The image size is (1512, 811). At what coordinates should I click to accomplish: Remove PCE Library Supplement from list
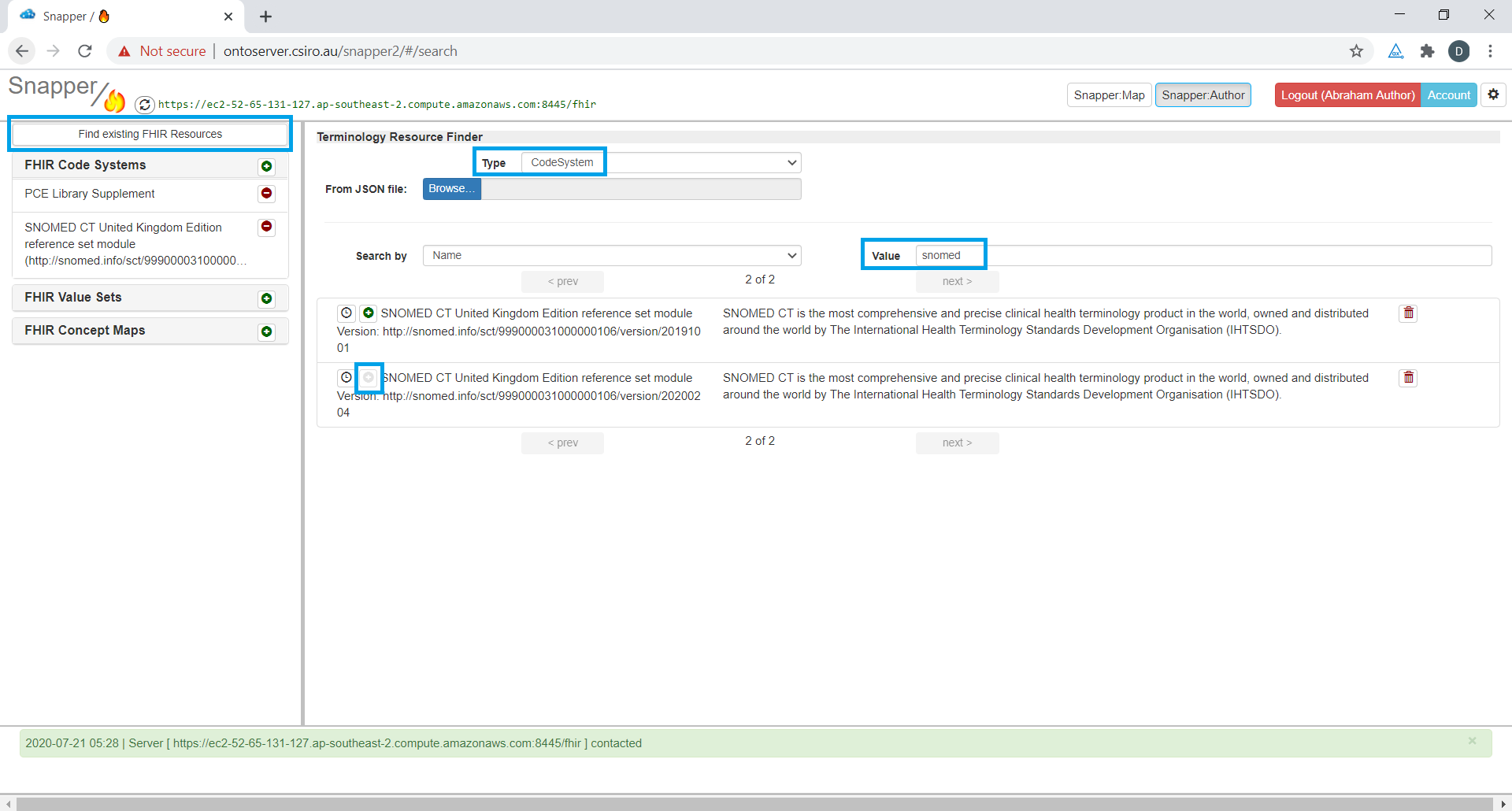pos(267,194)
